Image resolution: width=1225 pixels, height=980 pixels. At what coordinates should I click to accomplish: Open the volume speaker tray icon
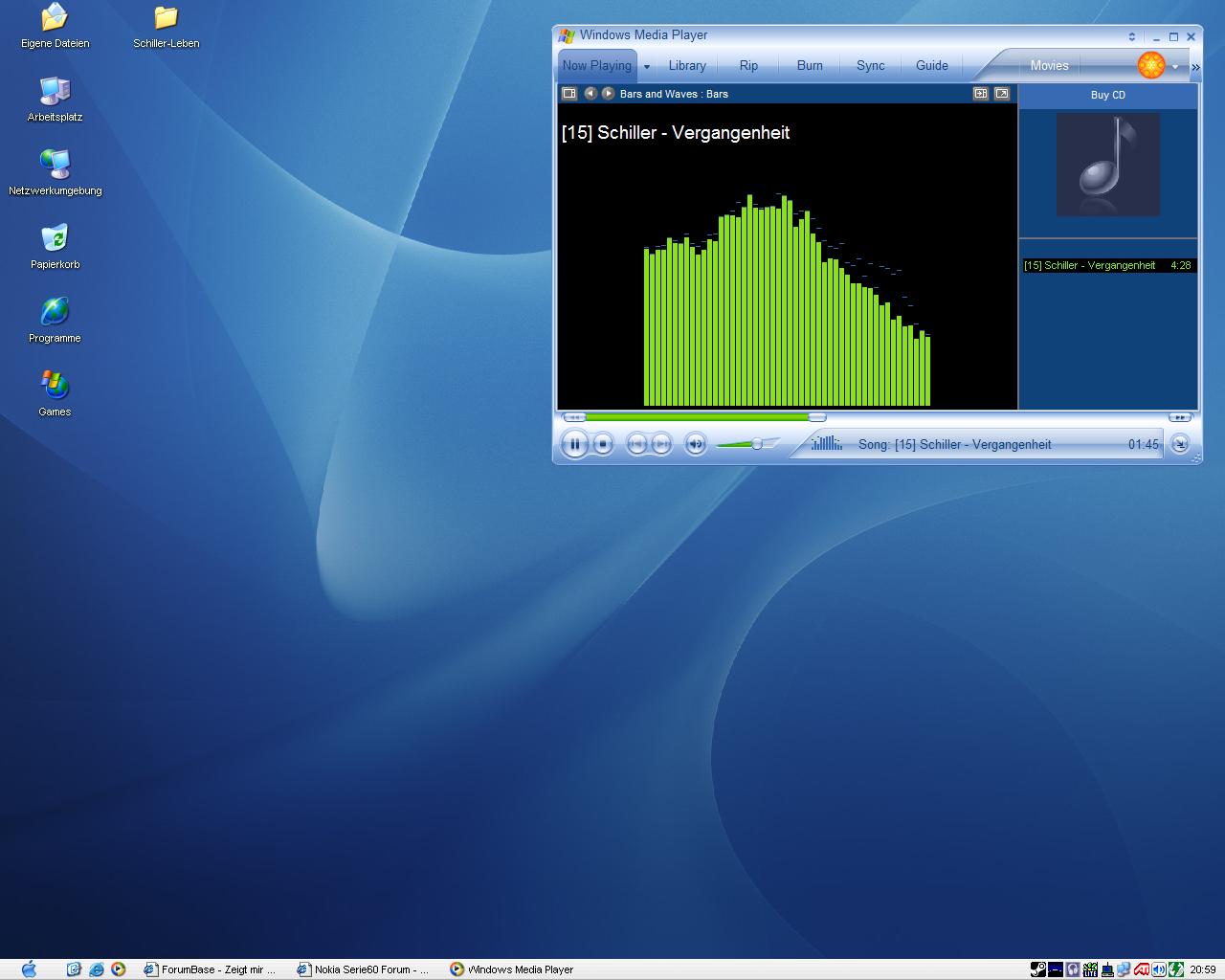tap(1159, 969)
